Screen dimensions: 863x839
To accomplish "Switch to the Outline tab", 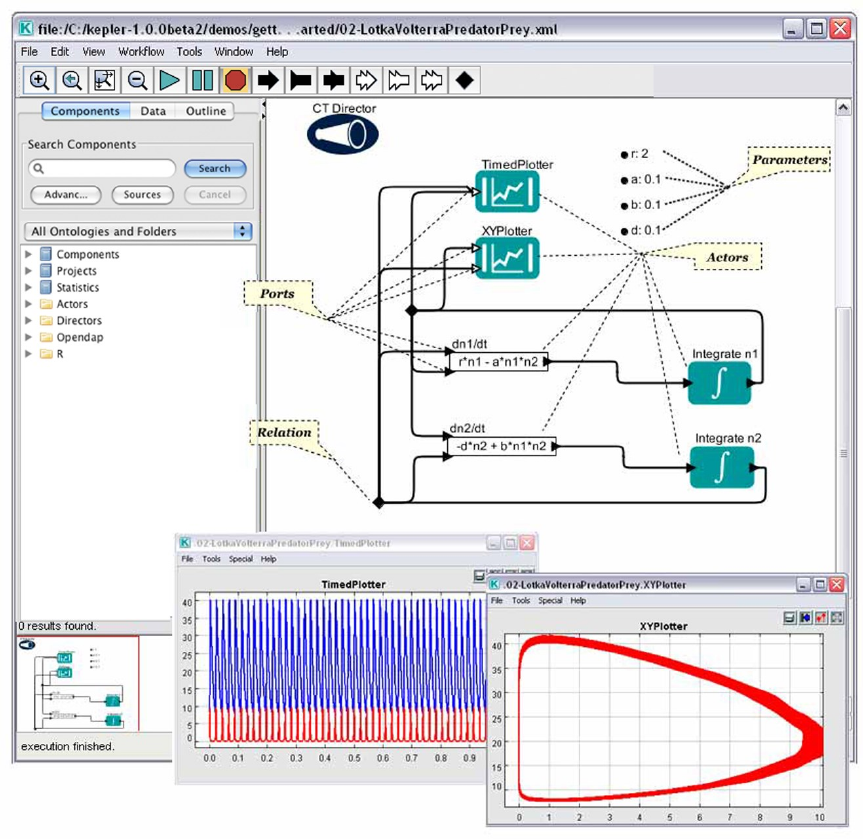I will pos(206,111).
